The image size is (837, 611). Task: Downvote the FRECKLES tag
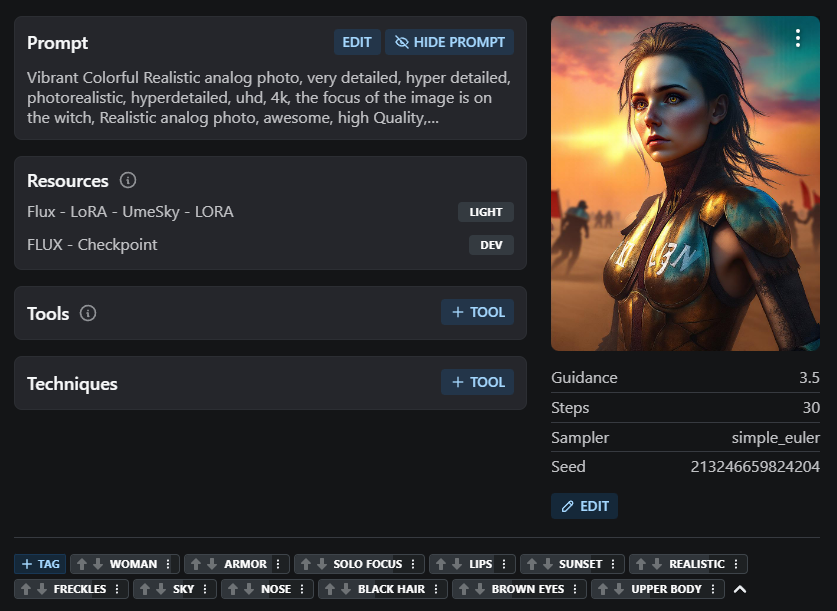tap(42, 589)
